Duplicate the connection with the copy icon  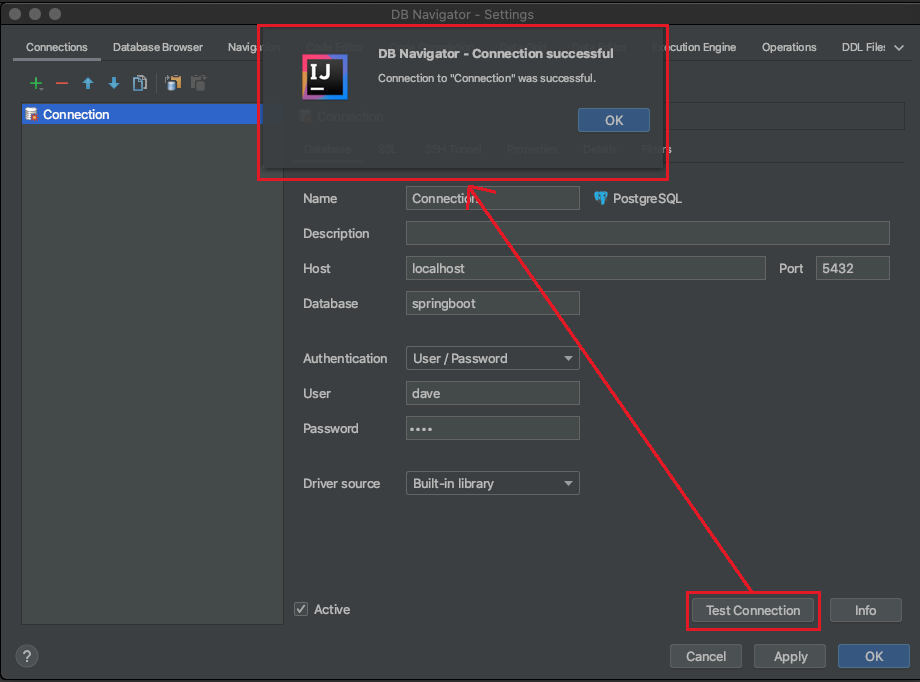click(x=140, y=83)
